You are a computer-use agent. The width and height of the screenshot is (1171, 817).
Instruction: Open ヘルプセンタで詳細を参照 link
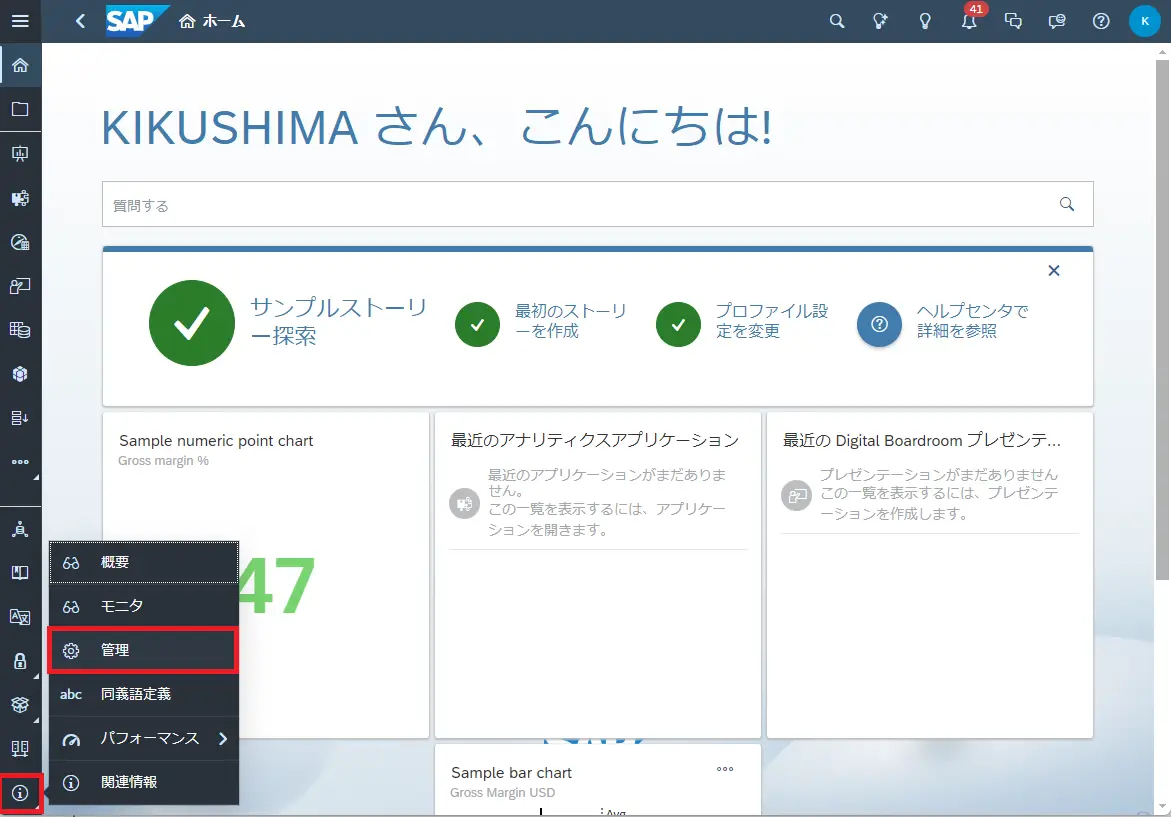pos(943,323)
